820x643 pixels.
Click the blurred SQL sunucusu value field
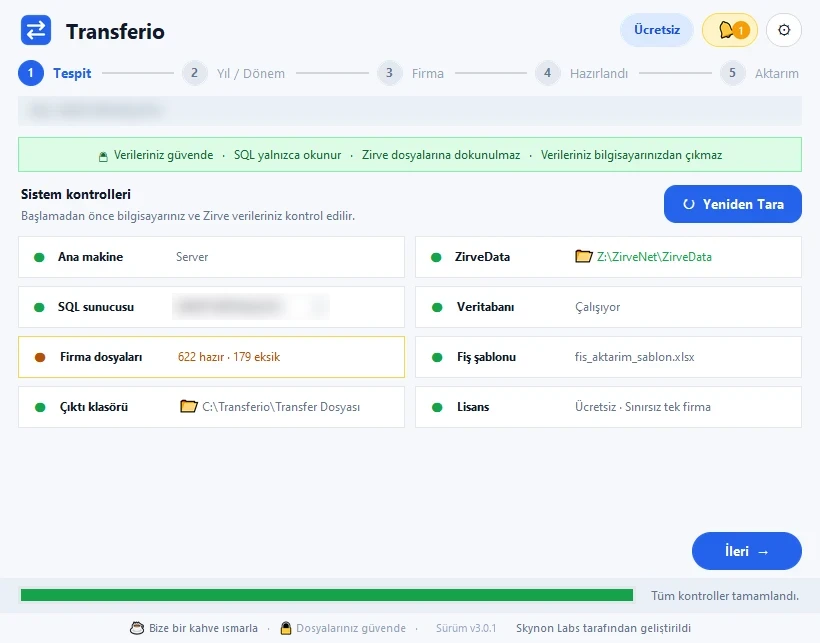[250, 306]
